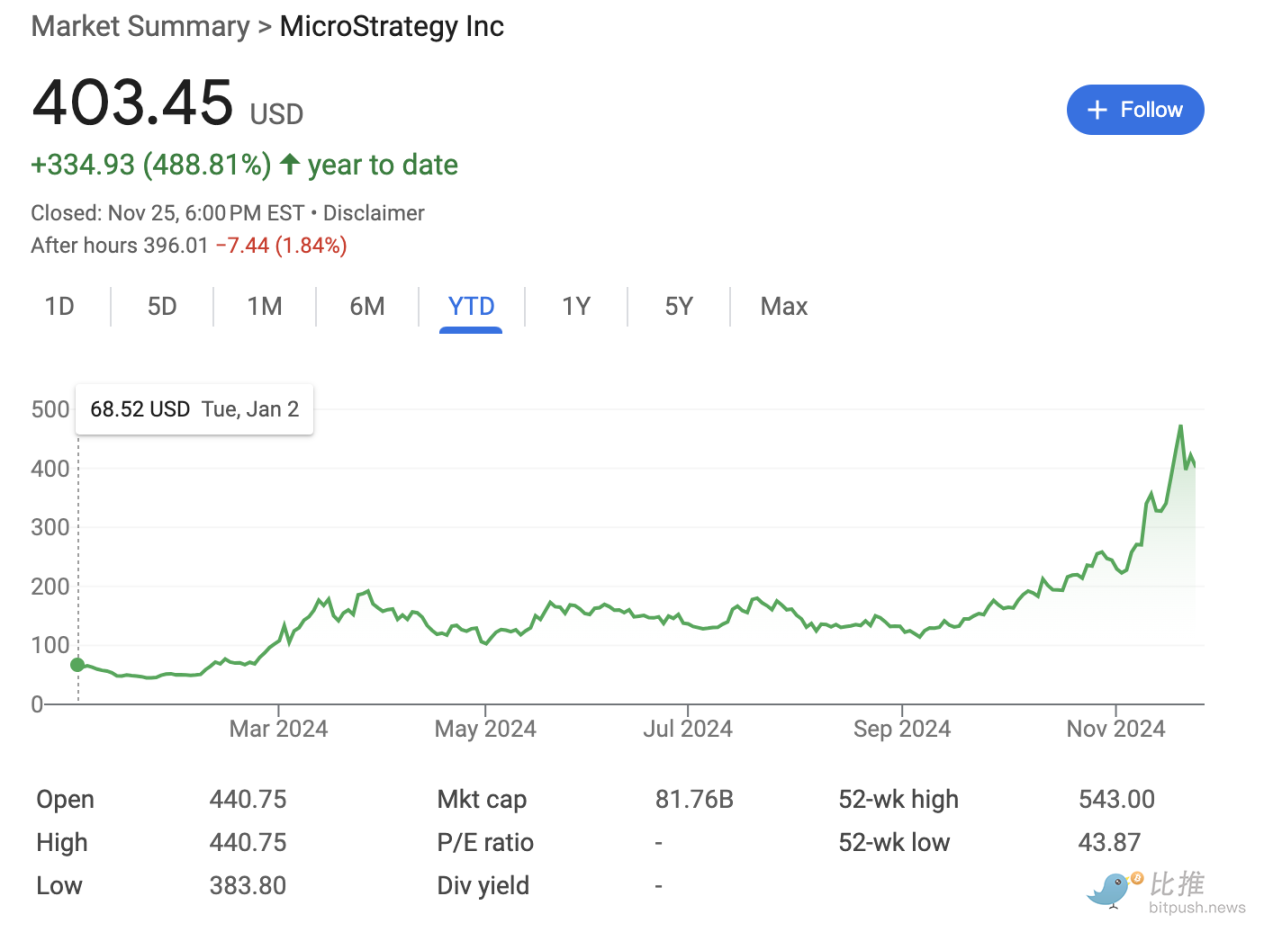Click the green dot marking the Jan 2 price

coord(77,664)
